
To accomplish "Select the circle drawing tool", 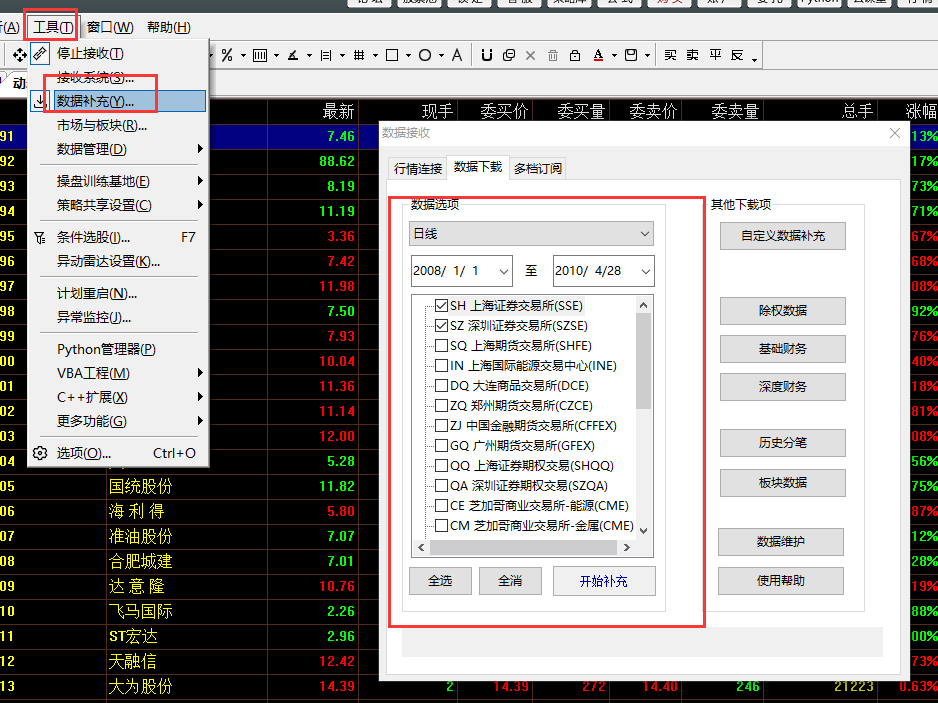I will pyautogui.click(x=425, y=55).
